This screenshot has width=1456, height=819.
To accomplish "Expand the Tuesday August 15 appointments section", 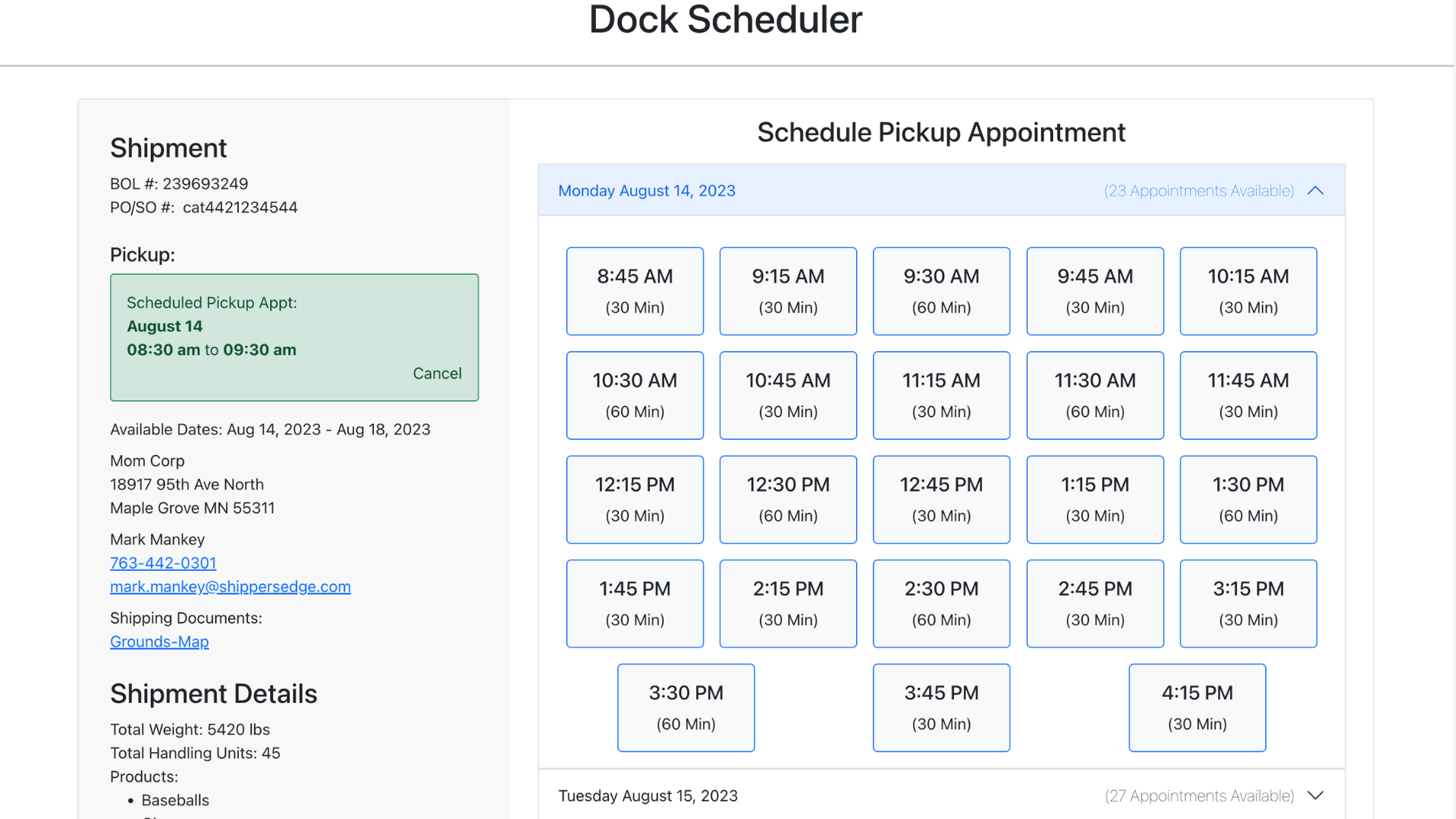I will pos(1316,795).
